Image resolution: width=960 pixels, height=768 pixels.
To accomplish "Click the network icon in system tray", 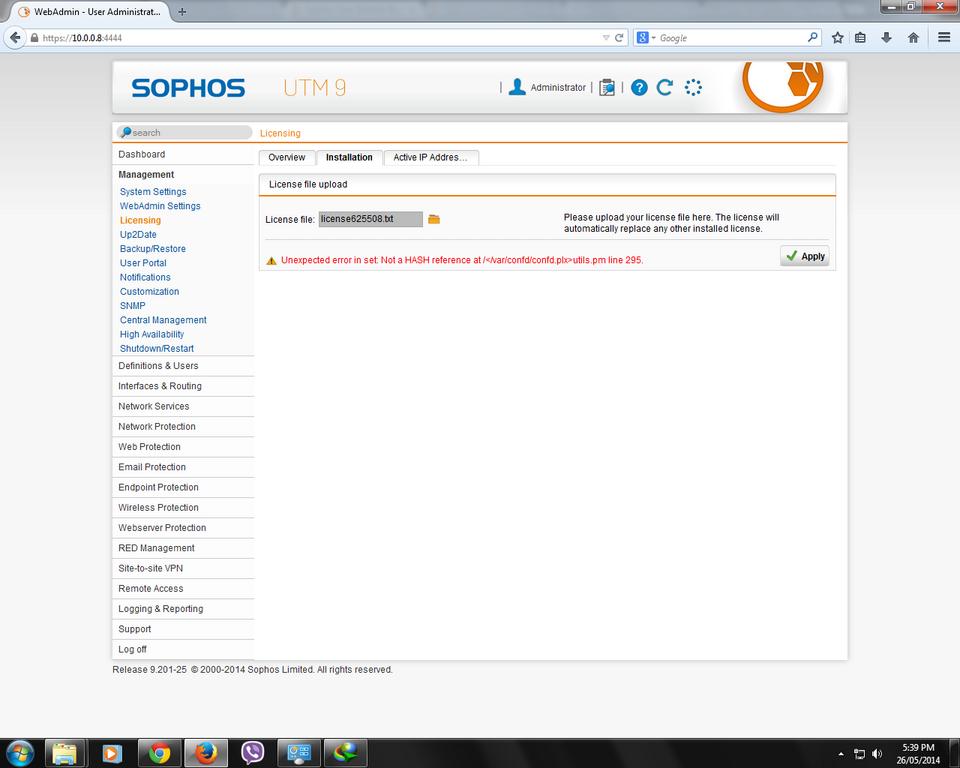I will coord(860,754).
